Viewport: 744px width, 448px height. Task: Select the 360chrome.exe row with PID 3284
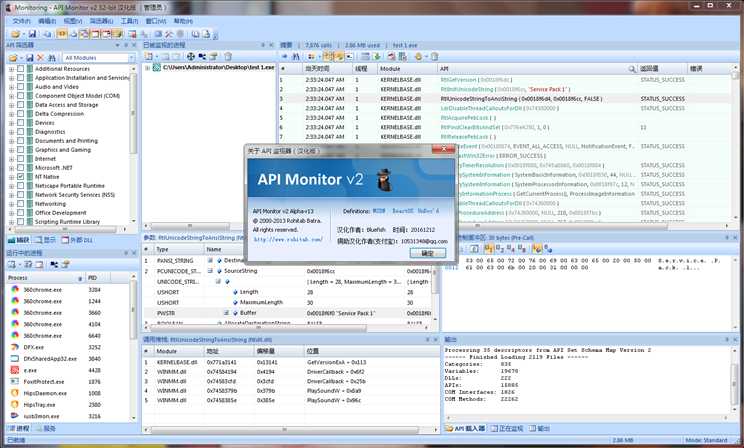(x=68, y=289)
